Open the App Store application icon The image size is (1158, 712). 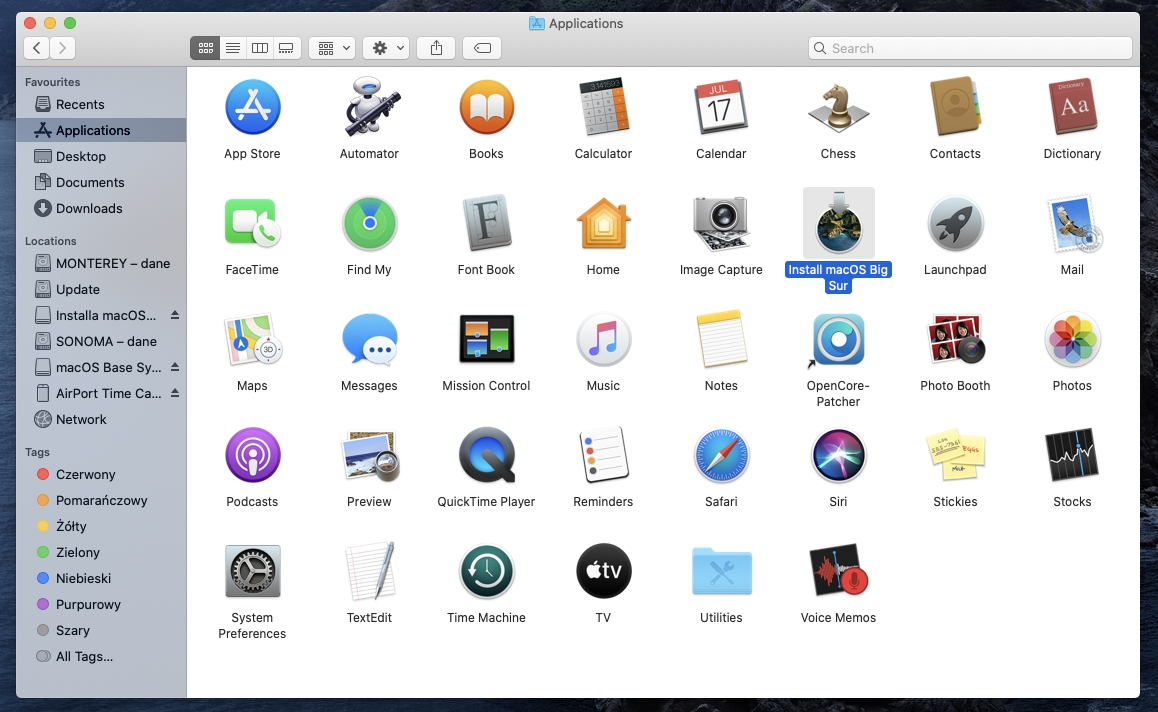point(253,108)
